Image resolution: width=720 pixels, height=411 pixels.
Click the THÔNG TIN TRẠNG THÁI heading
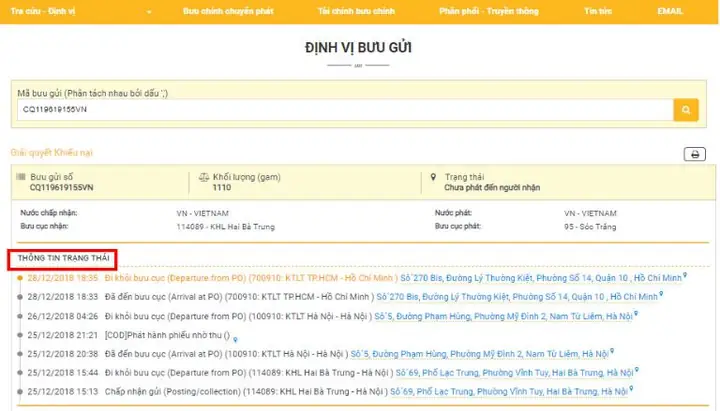point(63,258)
